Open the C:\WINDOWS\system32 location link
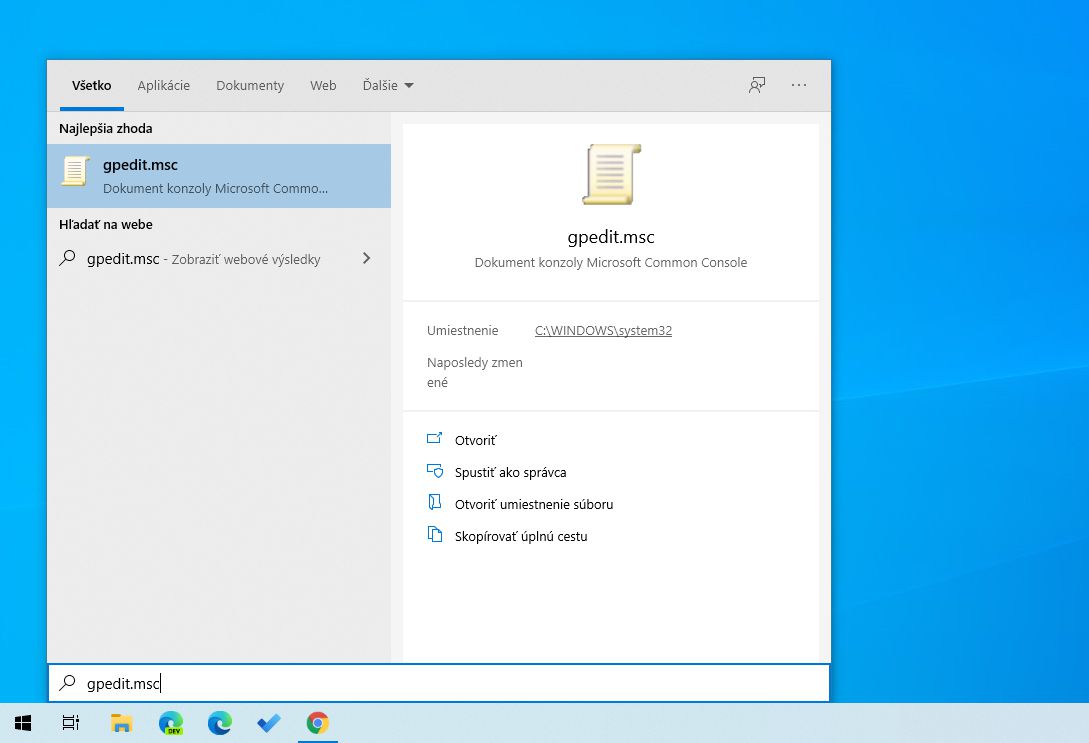Viewport: 1089px width, 743px height. pyautogui.click(x=604, y=331)
